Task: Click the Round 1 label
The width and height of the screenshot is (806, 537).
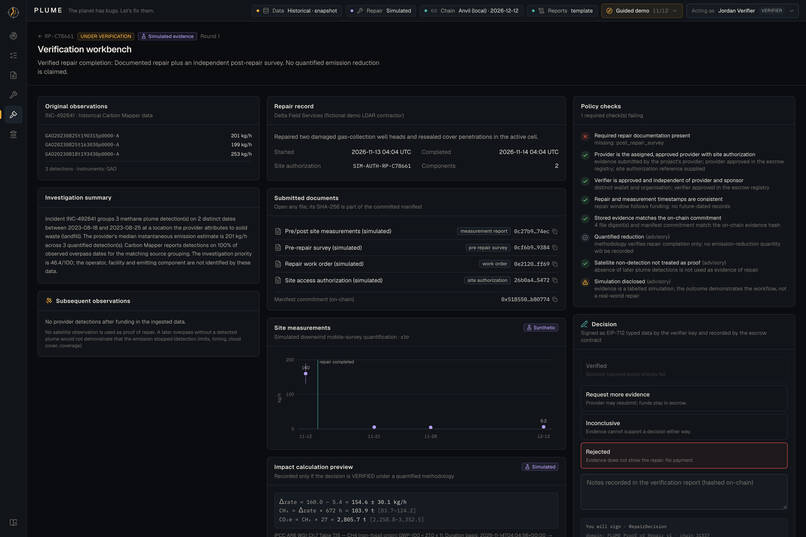Action: tap(210, 36)
